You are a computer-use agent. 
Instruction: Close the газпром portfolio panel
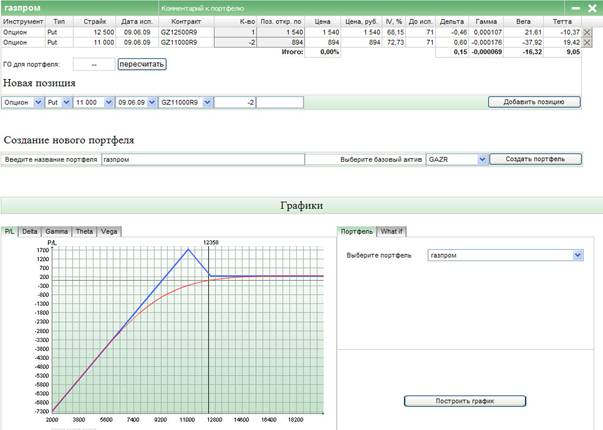tap(590, 7)
